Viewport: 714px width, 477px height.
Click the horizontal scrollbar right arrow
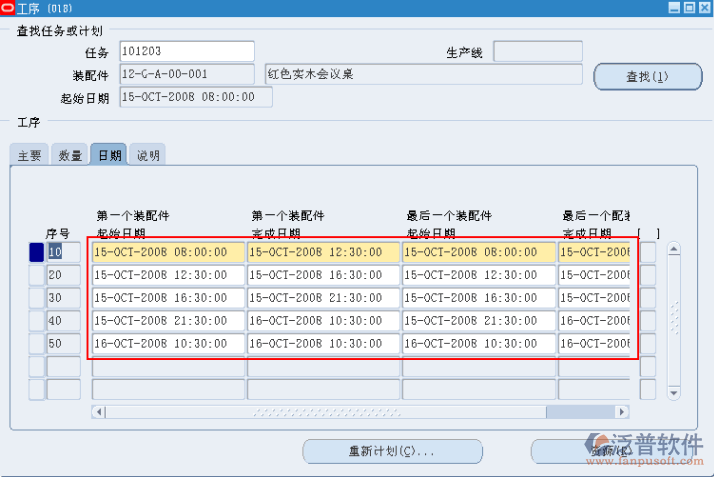tap(623, 411)
